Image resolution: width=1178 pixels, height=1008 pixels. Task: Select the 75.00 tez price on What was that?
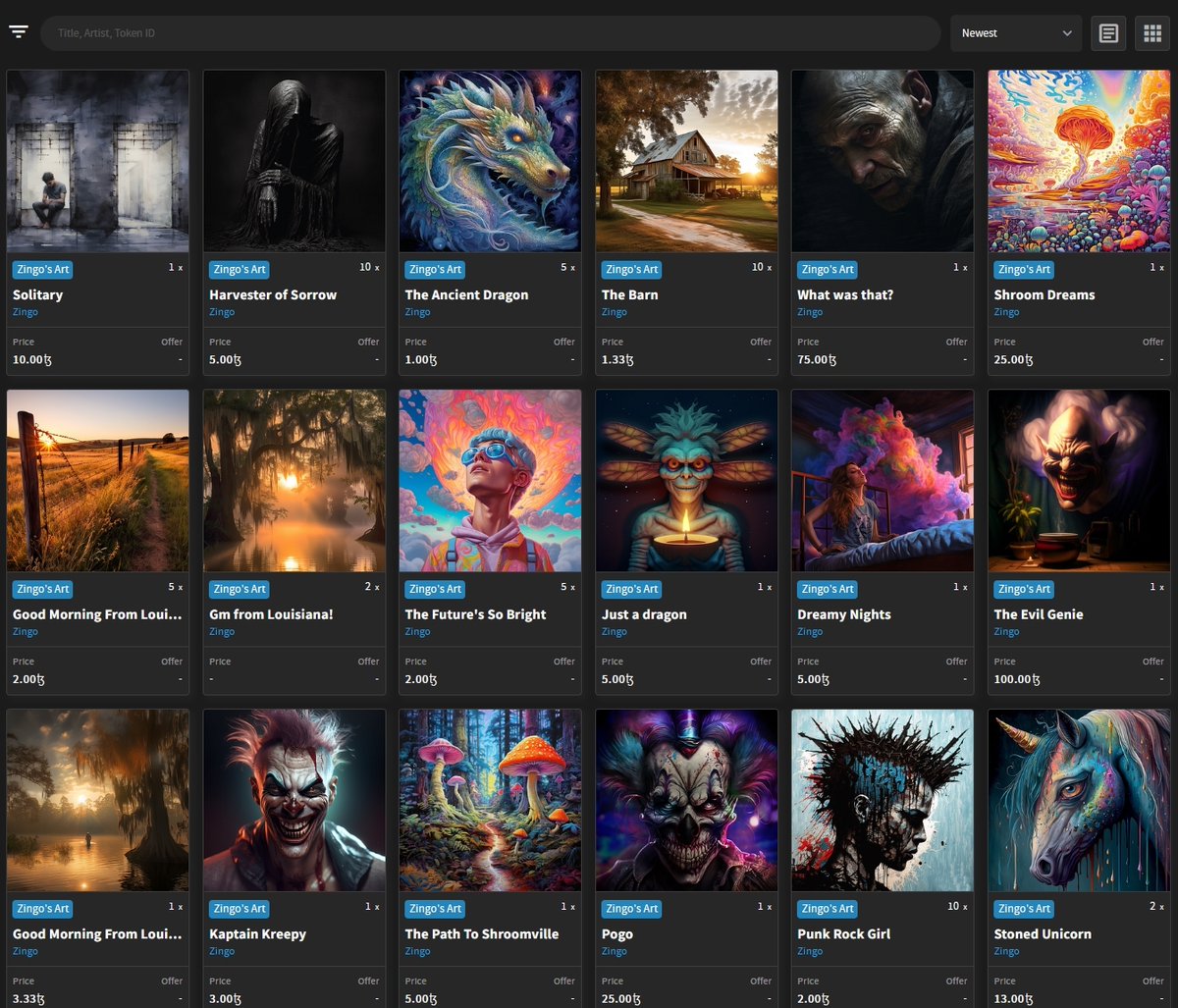point(818,359)
